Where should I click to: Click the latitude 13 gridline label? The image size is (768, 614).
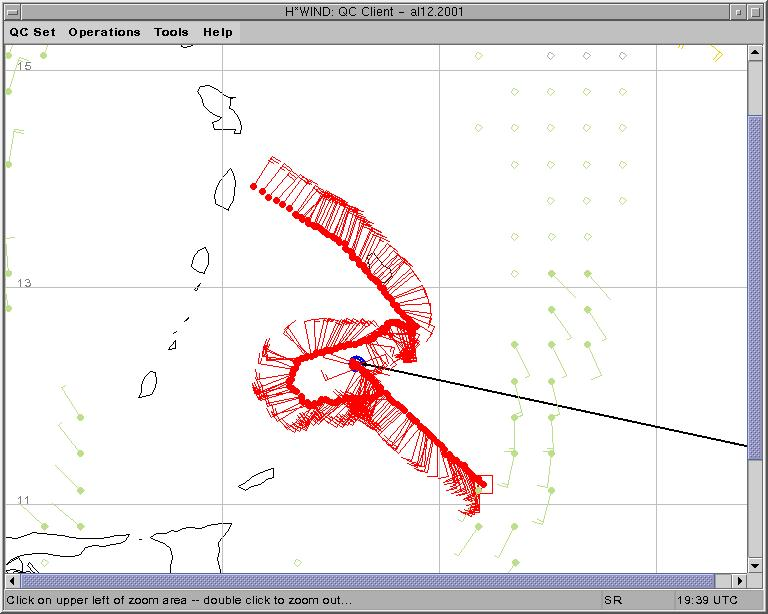coord(25,283)
